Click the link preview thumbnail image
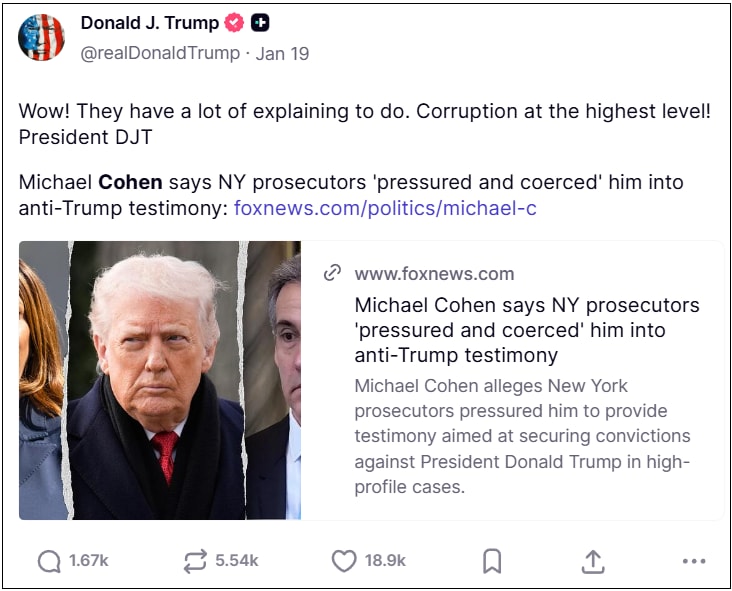 point(160,380)
